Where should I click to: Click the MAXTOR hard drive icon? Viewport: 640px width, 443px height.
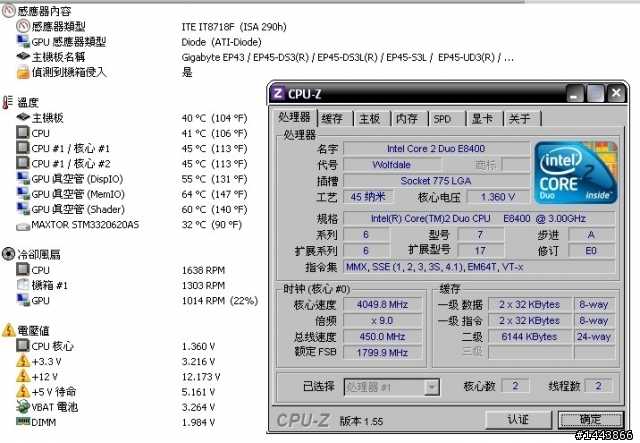pyautogui.click(x=23, y=226)
